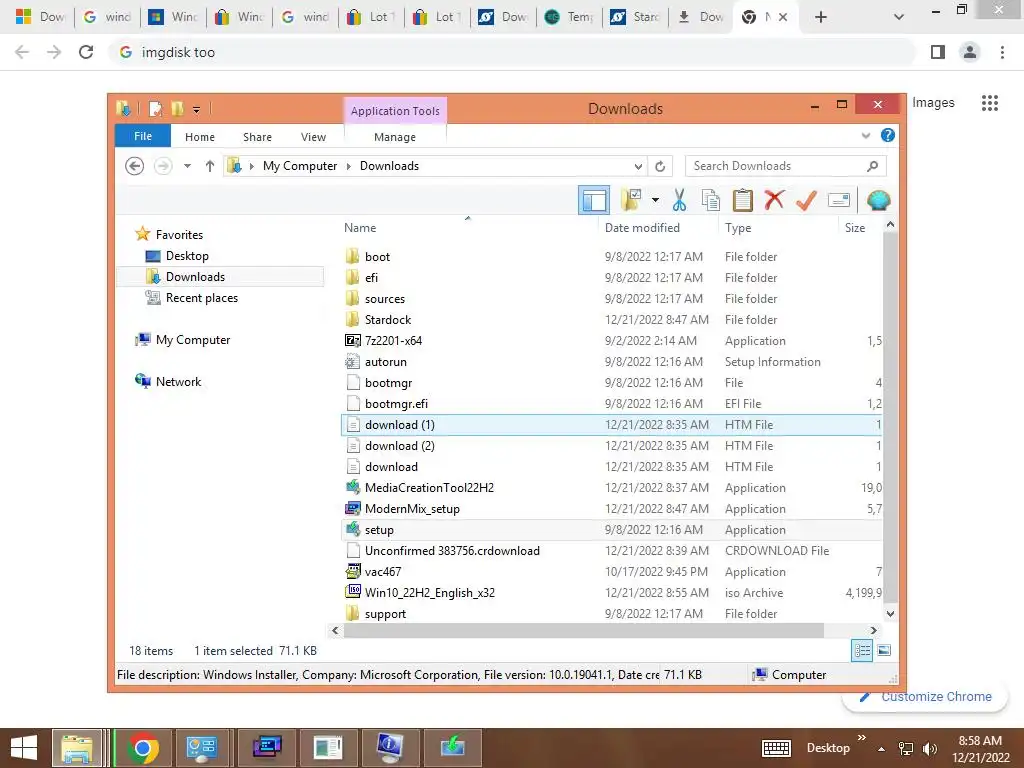
Task: Customize Quick Access Toolbar dropdown arrow
Action: coord(197,110)
